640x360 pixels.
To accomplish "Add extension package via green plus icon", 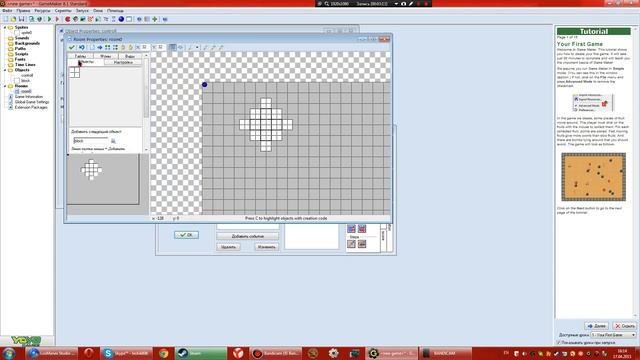I will click(155, 19).
